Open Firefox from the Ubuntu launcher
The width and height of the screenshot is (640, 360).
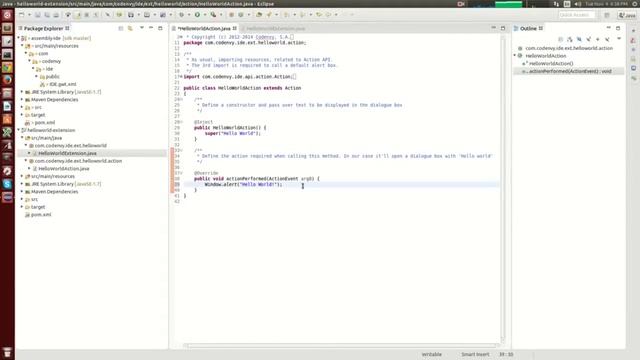pyautogui.click(x=7, y=80)
